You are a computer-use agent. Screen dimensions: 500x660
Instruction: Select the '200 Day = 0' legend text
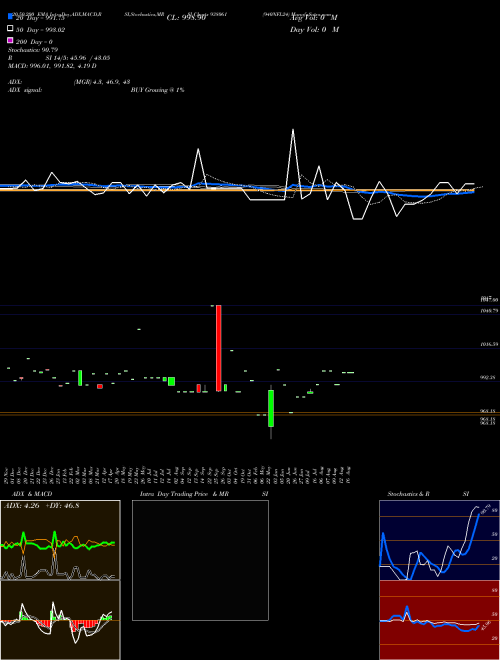pos(35,42)
